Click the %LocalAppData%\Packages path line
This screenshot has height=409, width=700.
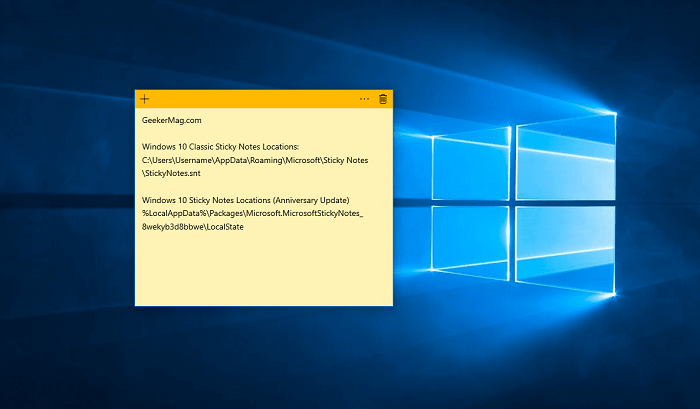click(x=253, y=213)
